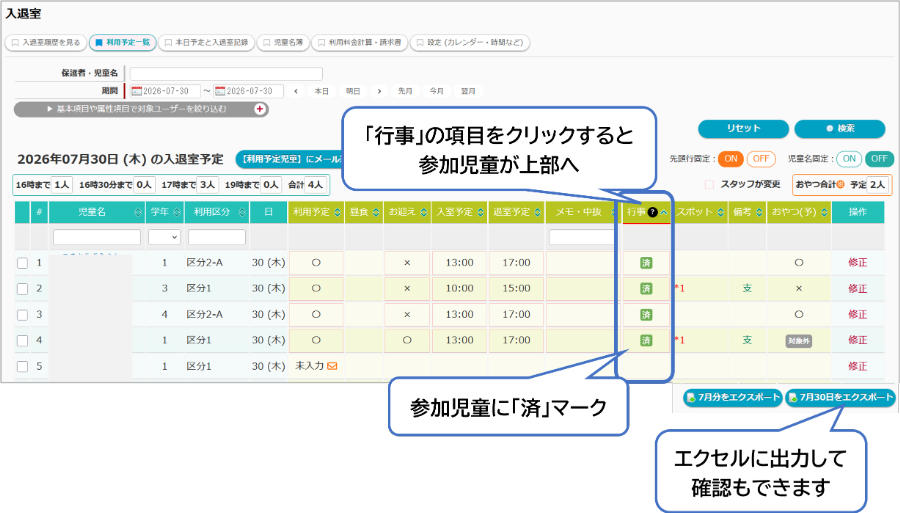
Task: Click the help question mark beside 行事 header
Action: click(652, 212)
